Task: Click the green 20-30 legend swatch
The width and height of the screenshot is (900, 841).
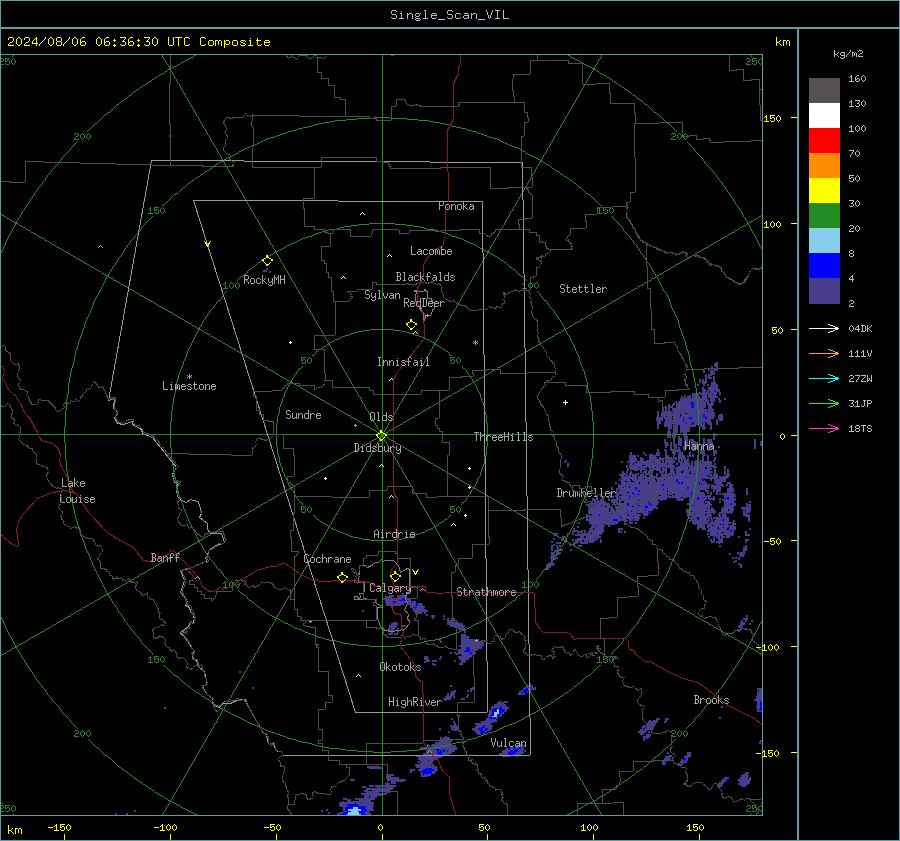Action: [x=824, y=215]
